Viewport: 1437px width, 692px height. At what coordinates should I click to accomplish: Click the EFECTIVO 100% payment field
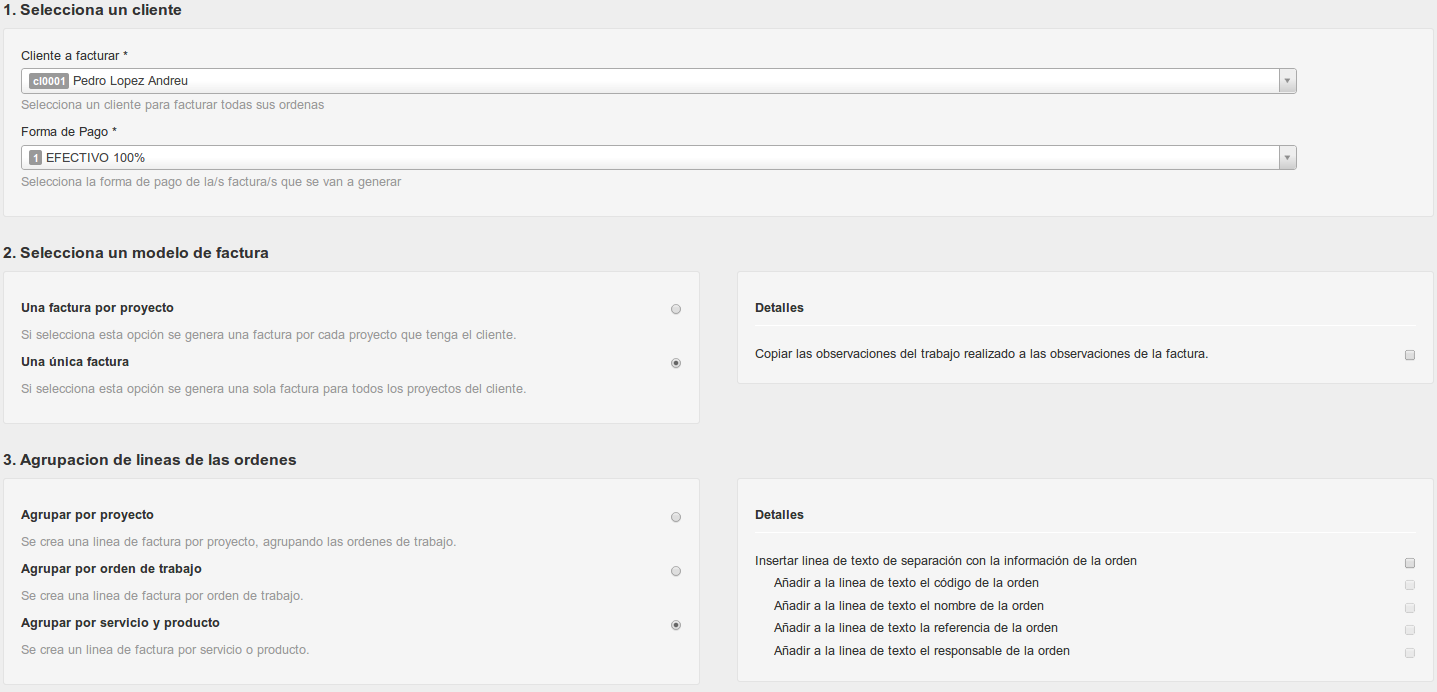coord(658,158)
